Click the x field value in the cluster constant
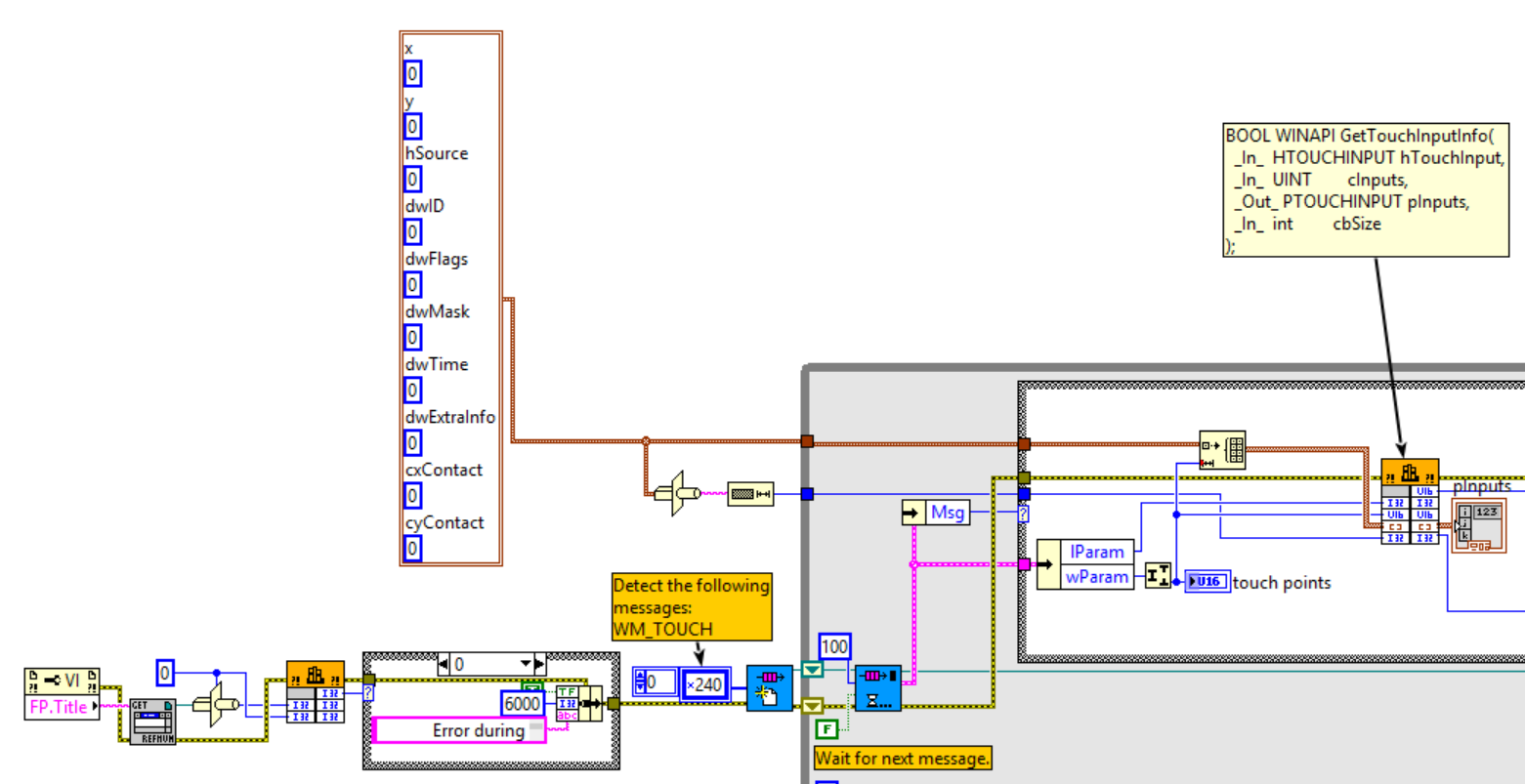Image resolution: width=1525 pixels, height=784 pixels. coord(412,74)
